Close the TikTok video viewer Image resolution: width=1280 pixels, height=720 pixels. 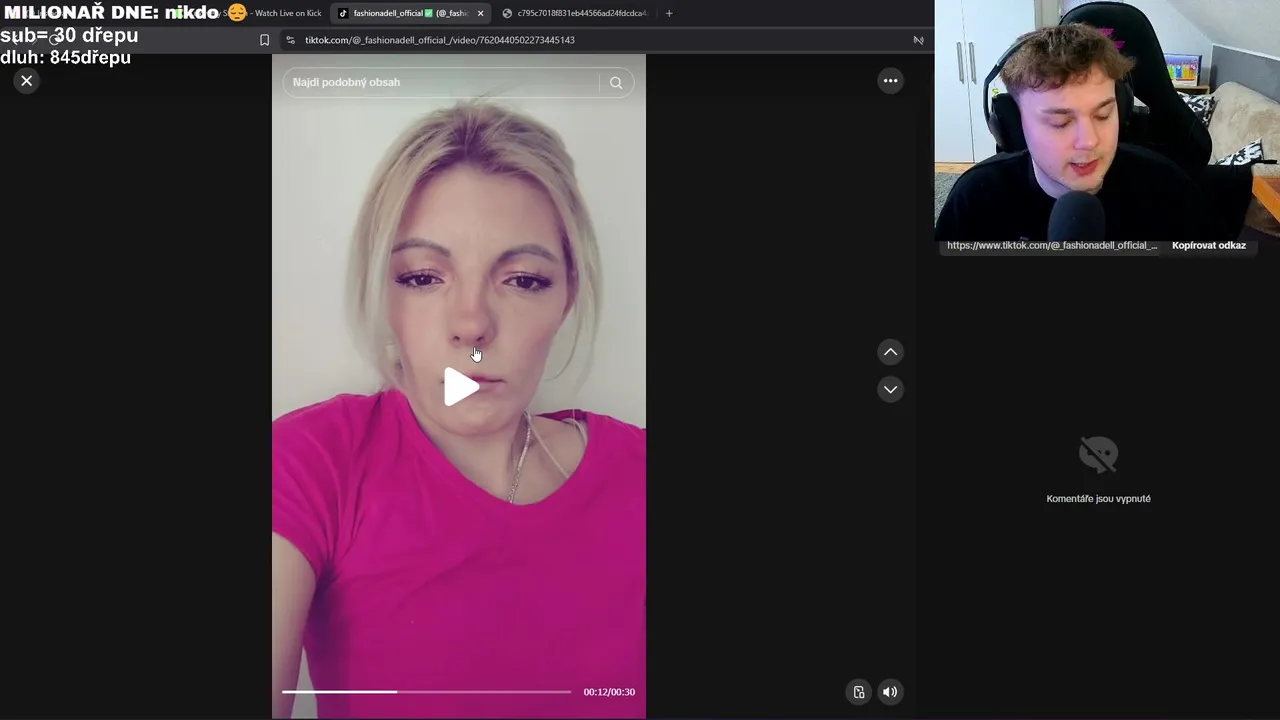click(x=27, y=81)
